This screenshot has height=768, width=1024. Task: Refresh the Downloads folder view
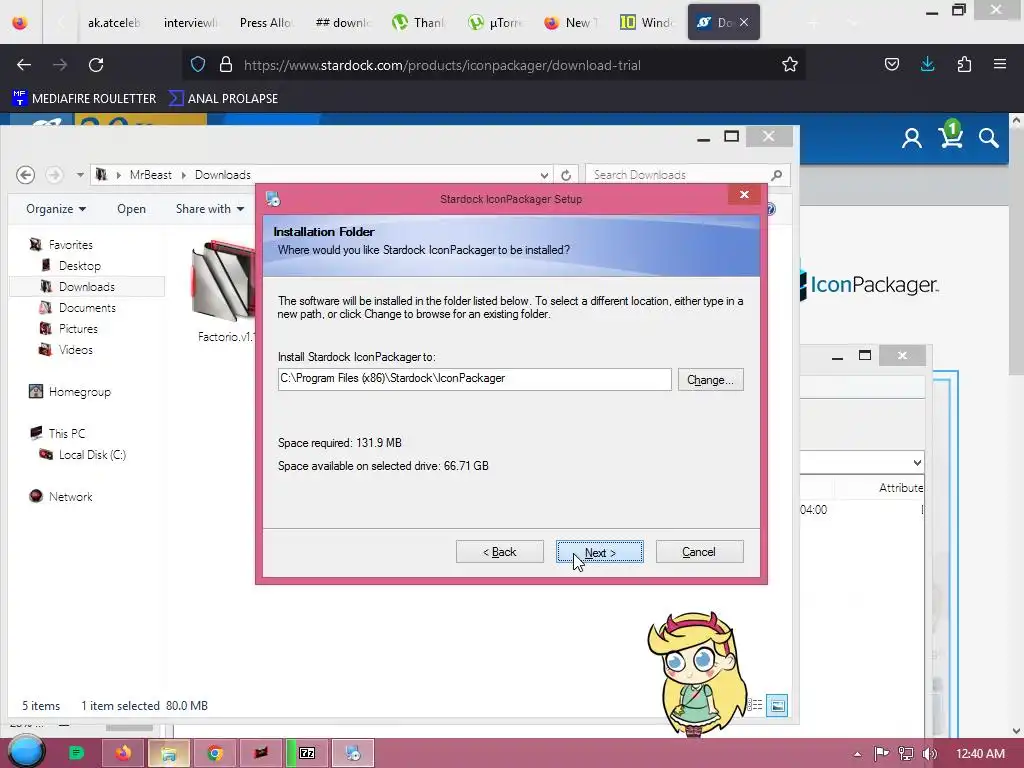(x=566, y=175)
